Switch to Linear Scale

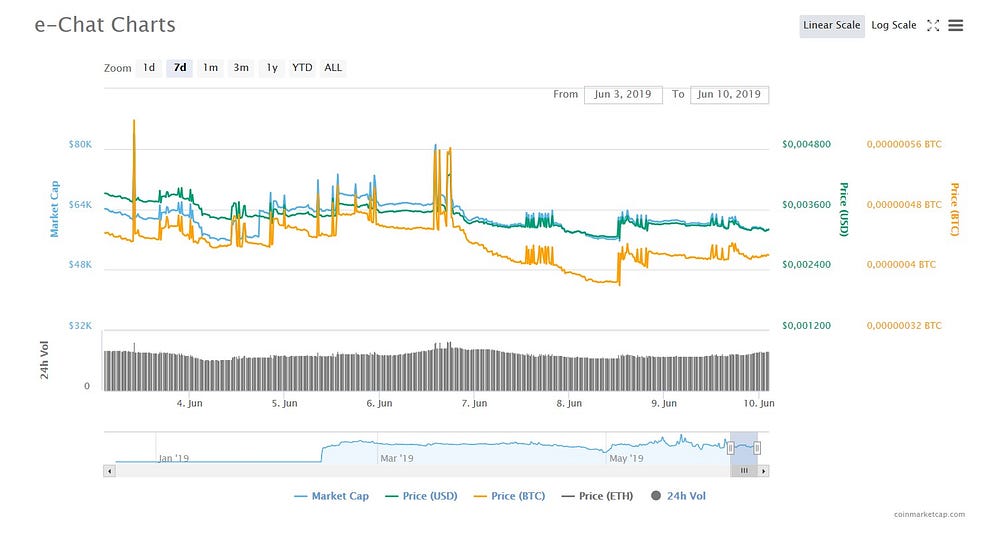coord(832,26)
